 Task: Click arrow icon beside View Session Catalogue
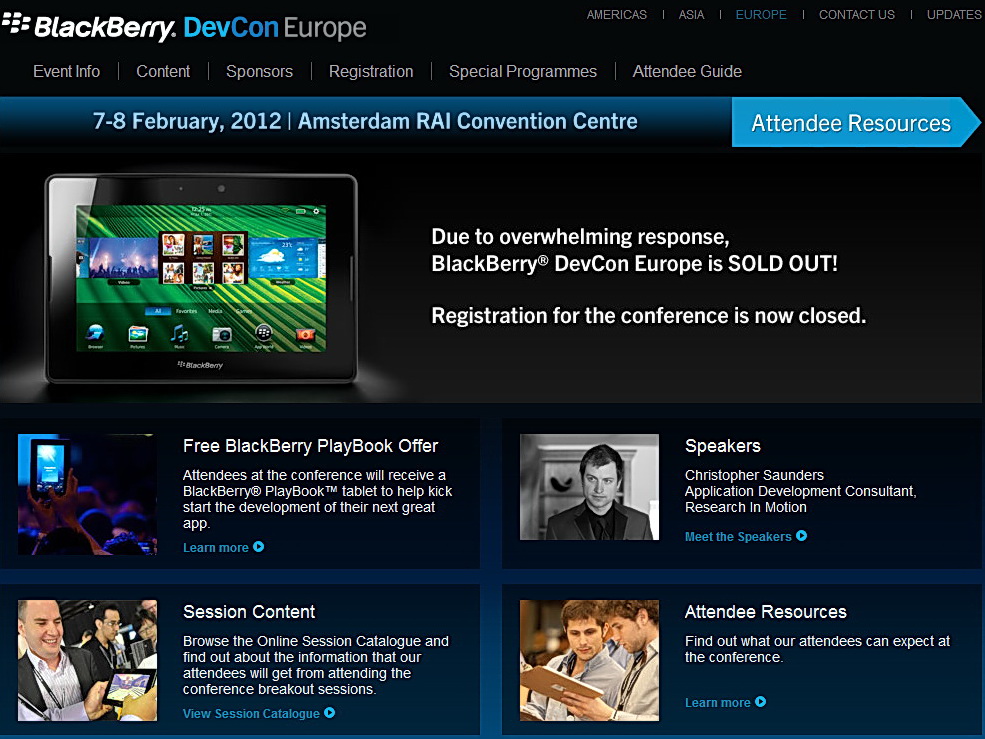(329, 713)
